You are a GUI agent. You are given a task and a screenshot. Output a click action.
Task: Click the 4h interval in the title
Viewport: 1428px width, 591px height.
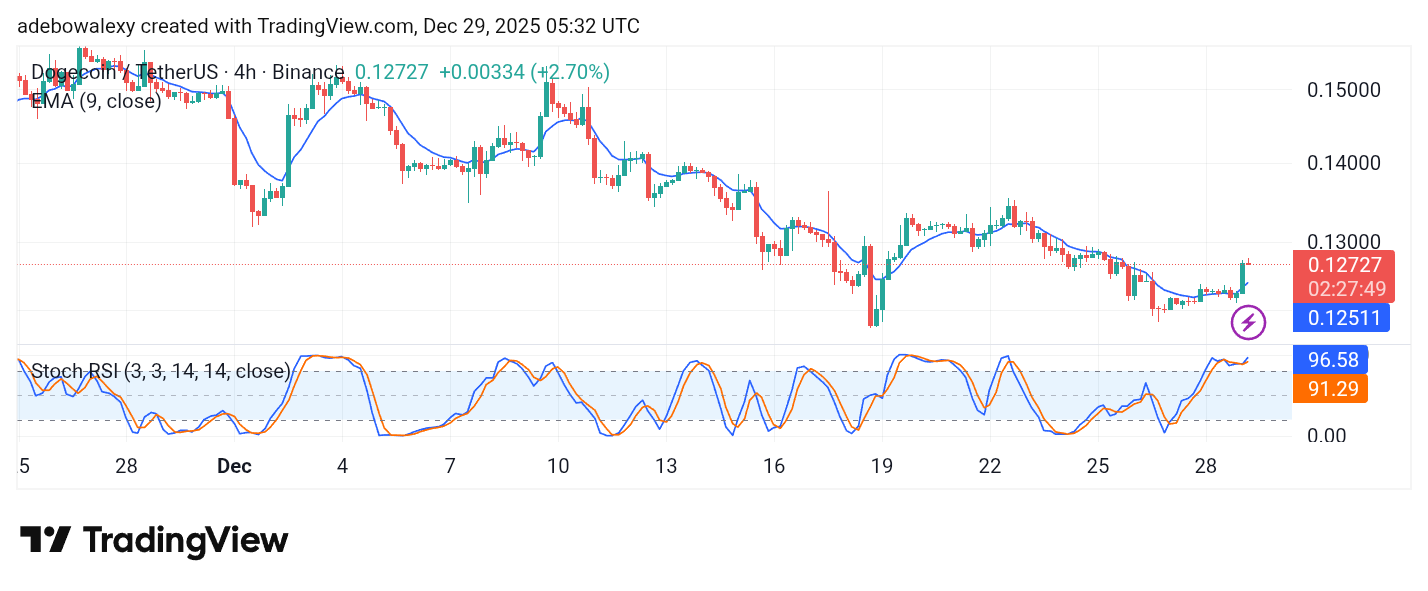[245, 72]
